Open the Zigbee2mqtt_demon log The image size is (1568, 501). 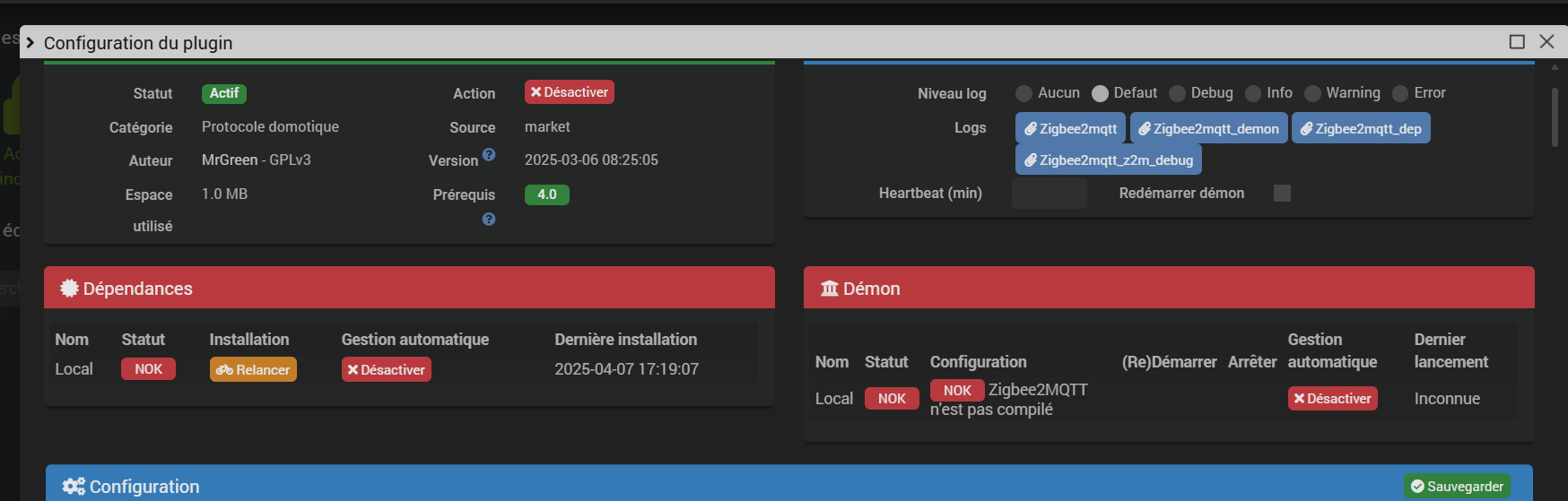pos(1209,128)
